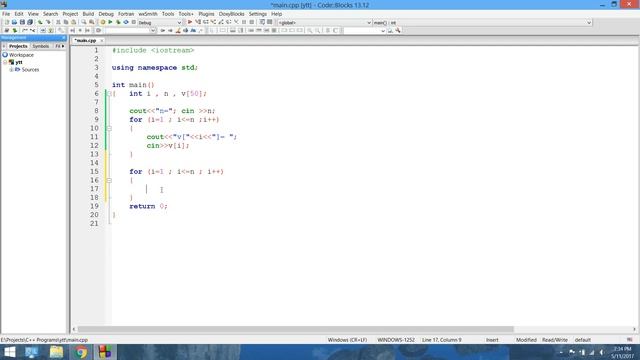This screenshot has width=640, height=360.
Task: Click the Various info debug icon
Action: pos(270,22)
